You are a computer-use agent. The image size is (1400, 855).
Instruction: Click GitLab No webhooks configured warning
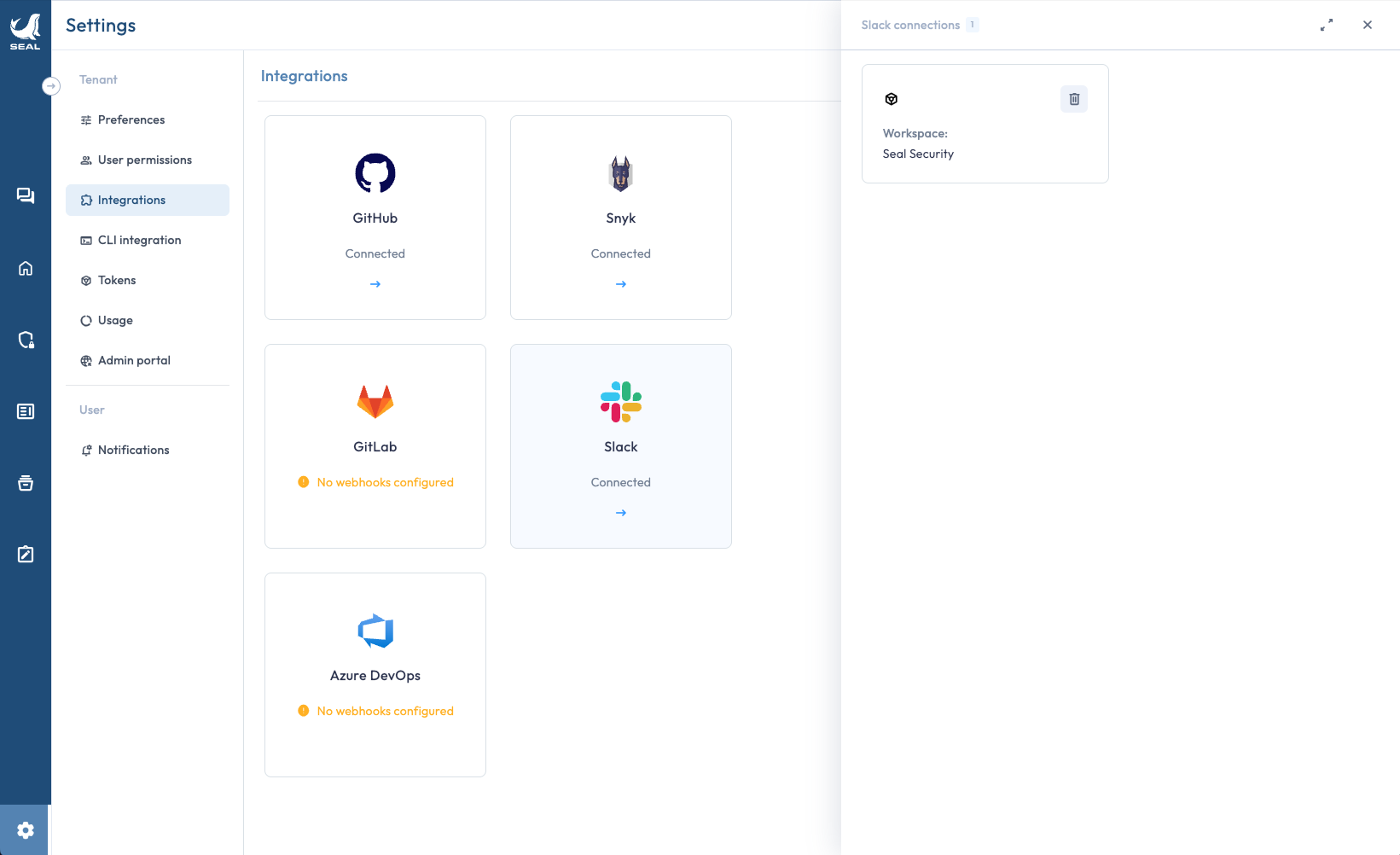[386, 482]
